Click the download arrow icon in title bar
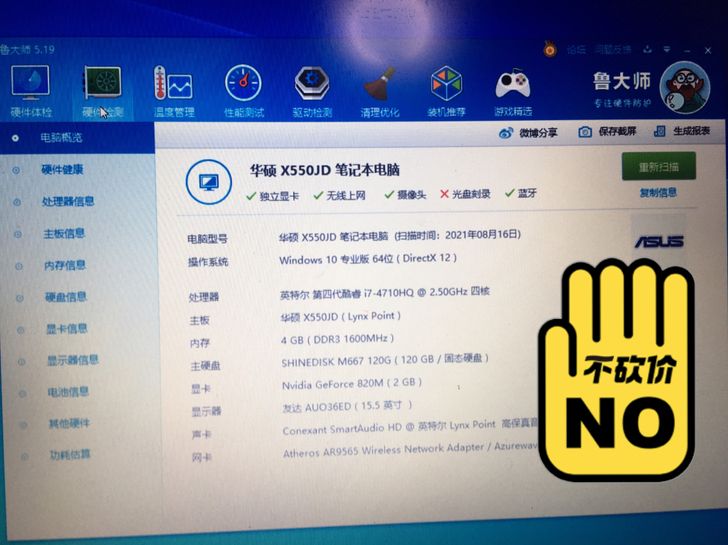The height and width of the screenshot is (545, 728). [648, 49]
